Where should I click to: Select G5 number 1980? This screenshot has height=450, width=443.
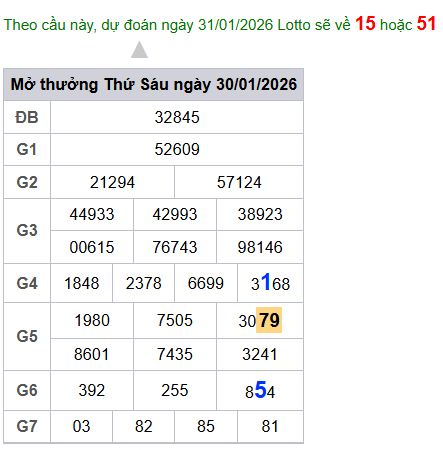pos(92,321)
